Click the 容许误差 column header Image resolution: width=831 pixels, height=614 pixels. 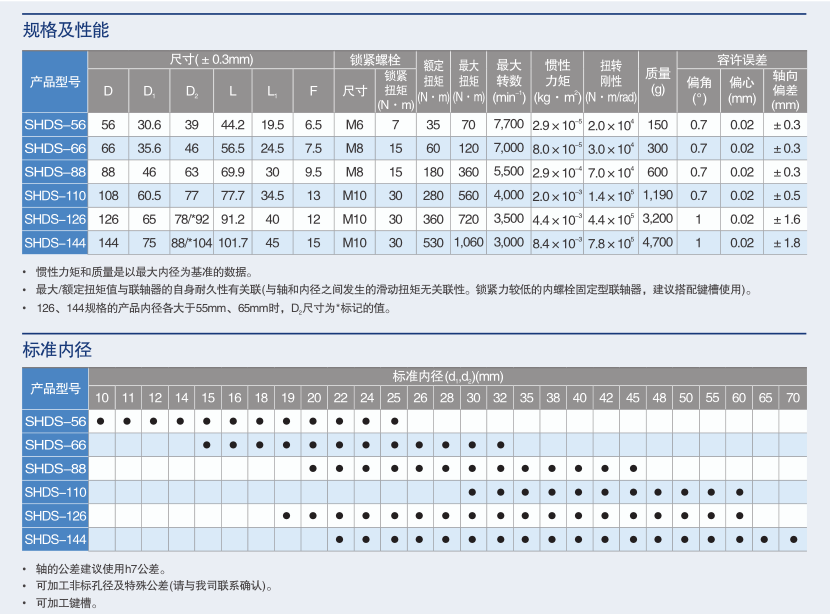click(x=741, y=59)
